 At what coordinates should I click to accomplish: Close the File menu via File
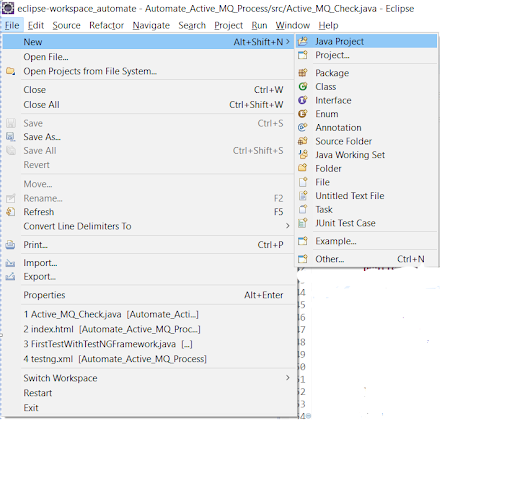(12, 25)
